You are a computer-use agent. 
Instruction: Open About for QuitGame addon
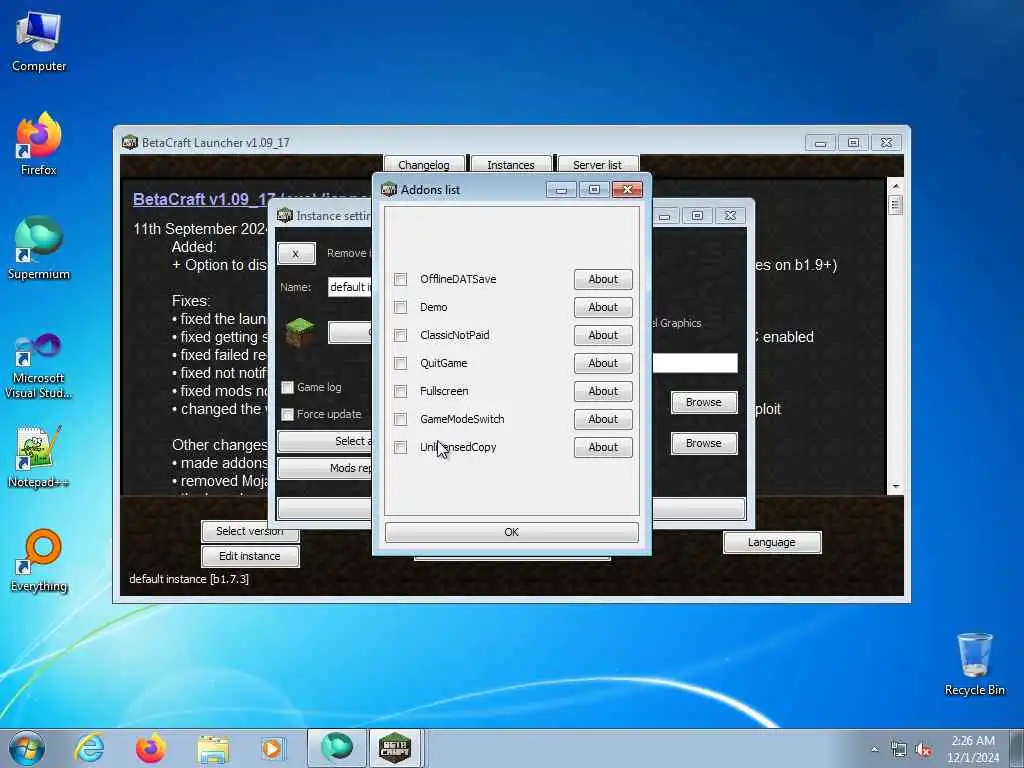(x=603, y=364)
